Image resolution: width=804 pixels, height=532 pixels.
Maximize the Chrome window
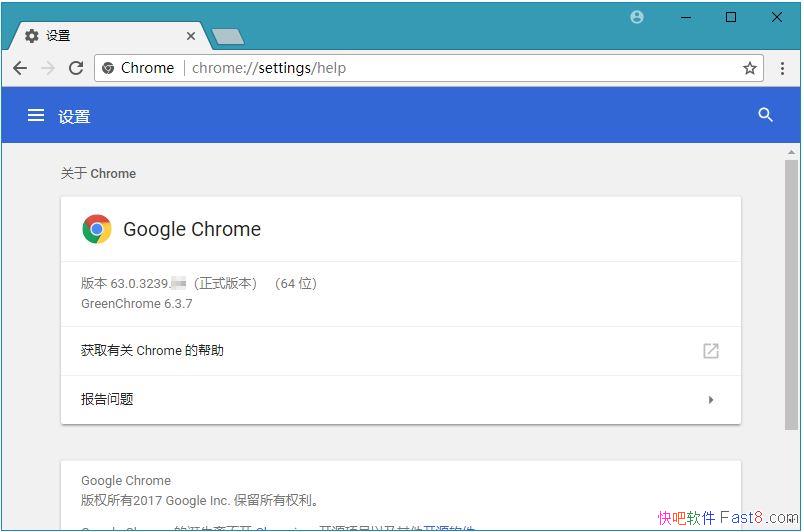[x=731, y=17]
